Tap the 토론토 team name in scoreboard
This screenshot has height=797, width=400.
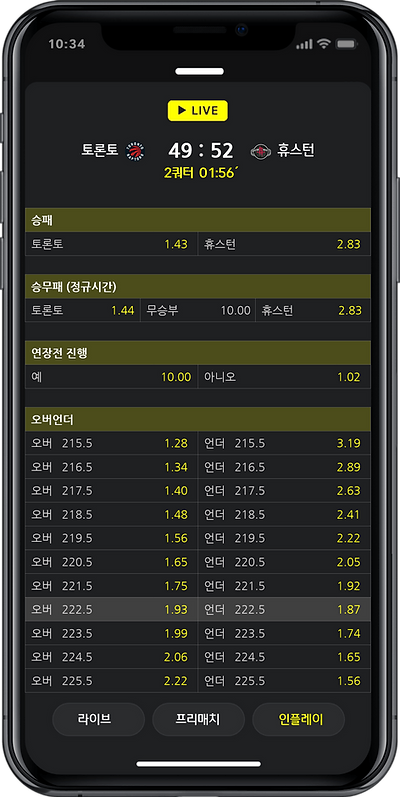[100, 150]
